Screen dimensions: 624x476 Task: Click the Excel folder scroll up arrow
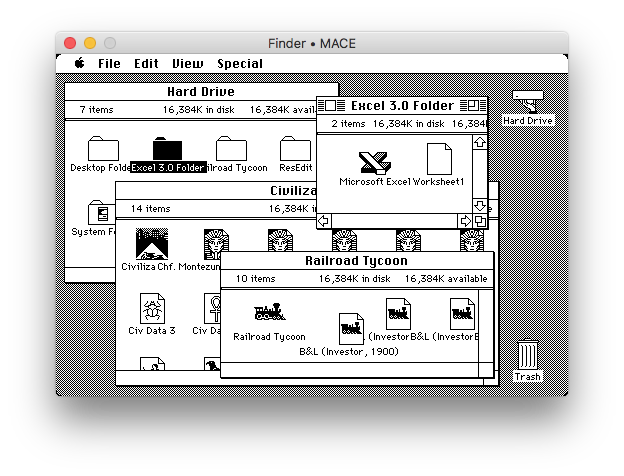pos(480,142)
